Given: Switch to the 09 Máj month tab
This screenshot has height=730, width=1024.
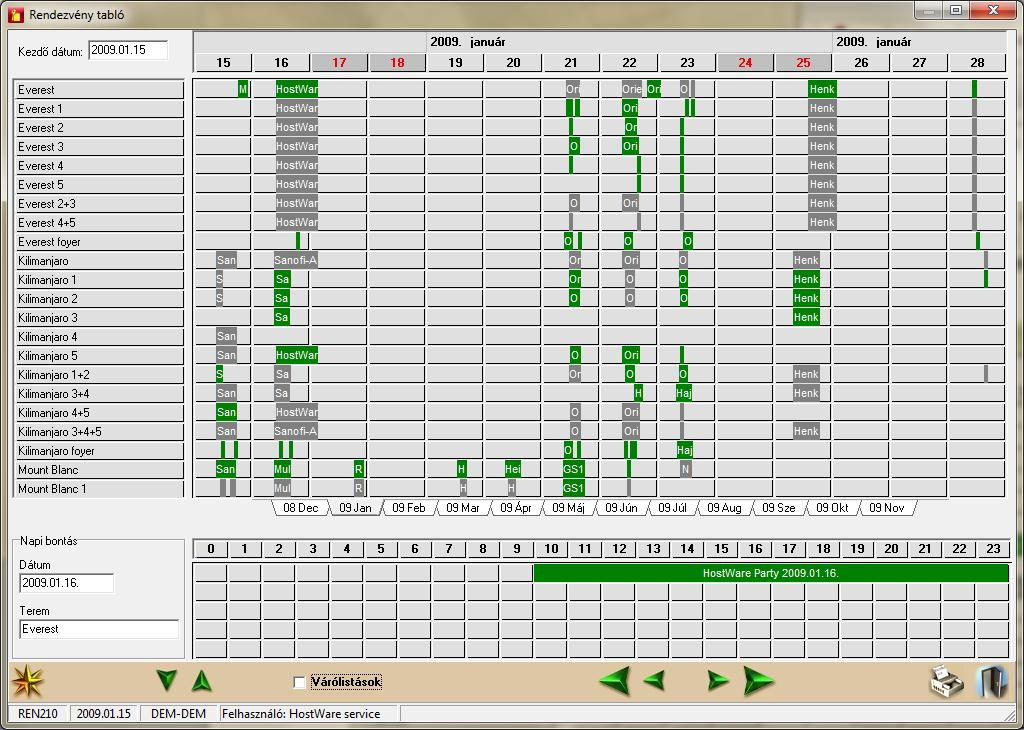Looking at the screenshot, I should coord(568,508).
